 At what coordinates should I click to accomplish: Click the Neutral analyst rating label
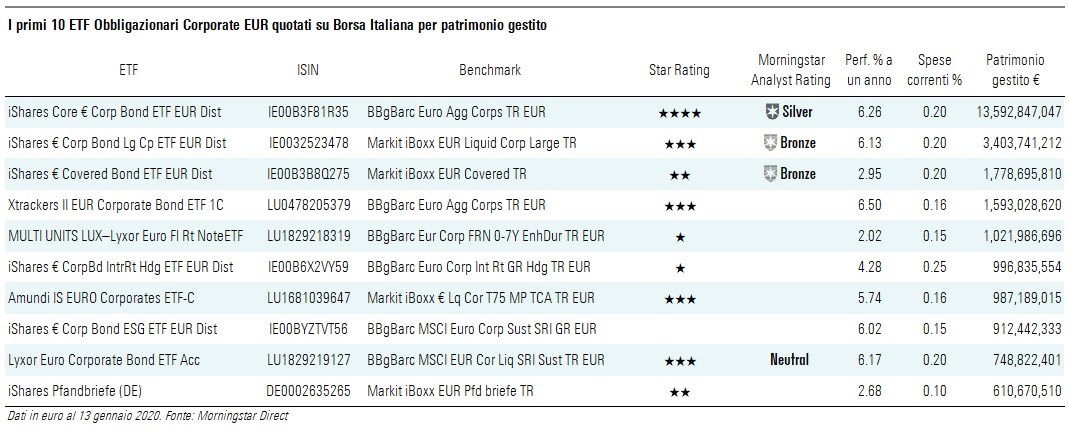pos(789,359)
